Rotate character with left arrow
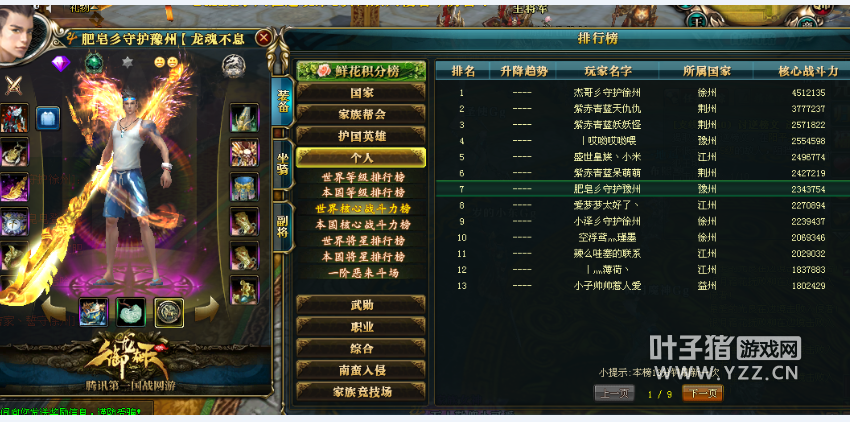The image size is (850, 422). 54,309
